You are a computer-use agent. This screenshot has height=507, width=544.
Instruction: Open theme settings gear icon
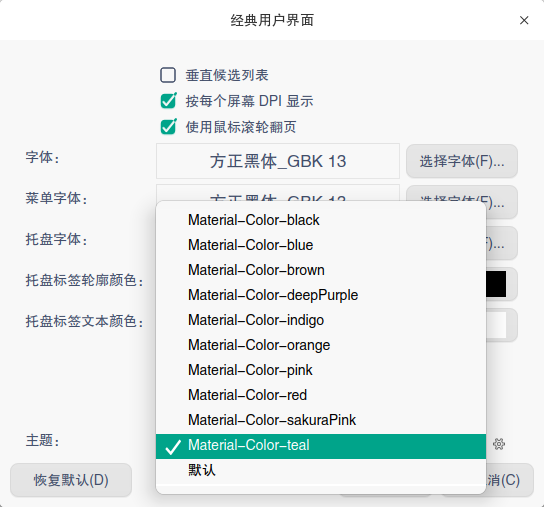pos(499,444)
